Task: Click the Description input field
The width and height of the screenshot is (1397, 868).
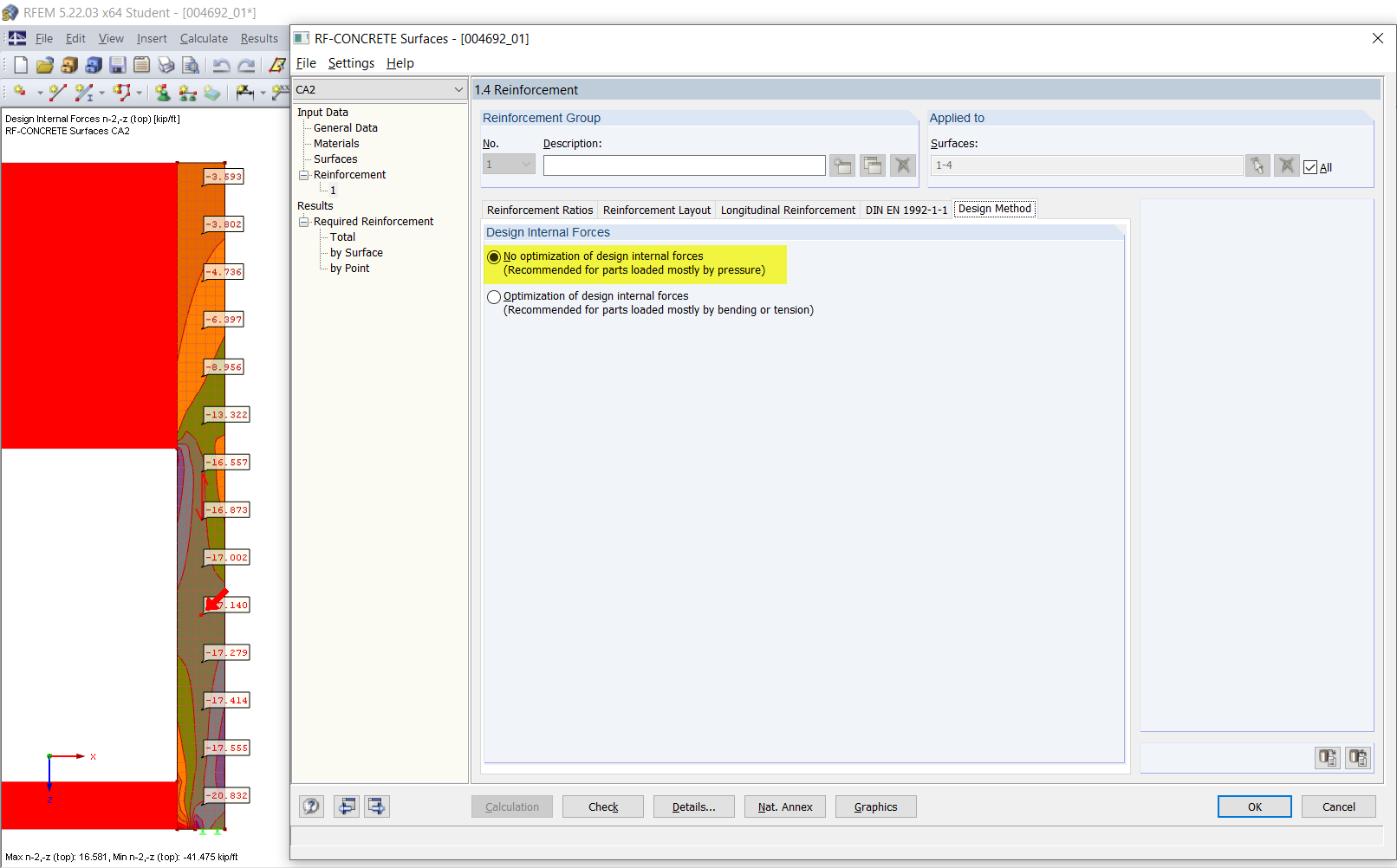Action: (x=685, y=165)
